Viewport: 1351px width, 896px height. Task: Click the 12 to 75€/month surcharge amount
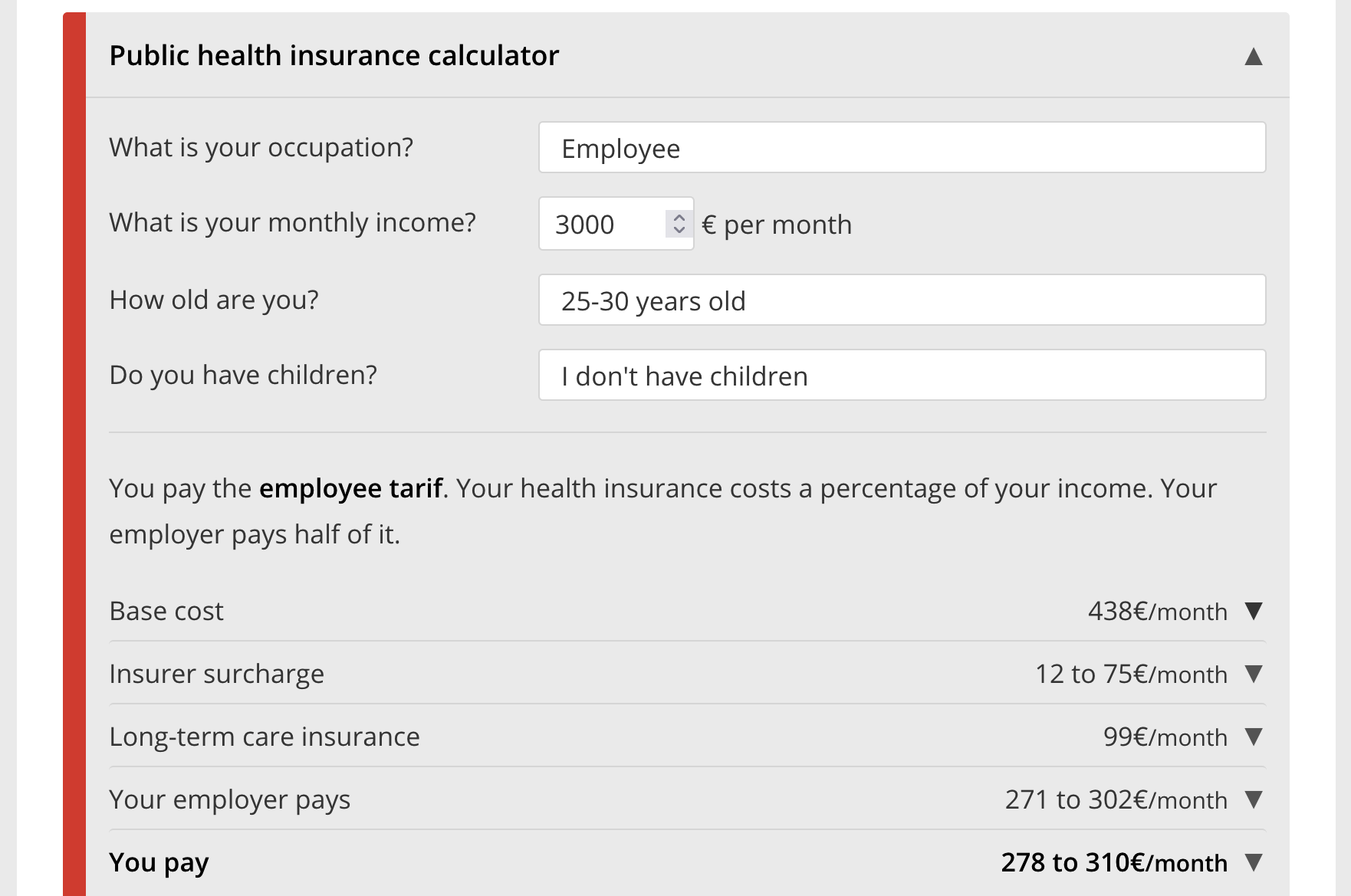coord(1132,674)
